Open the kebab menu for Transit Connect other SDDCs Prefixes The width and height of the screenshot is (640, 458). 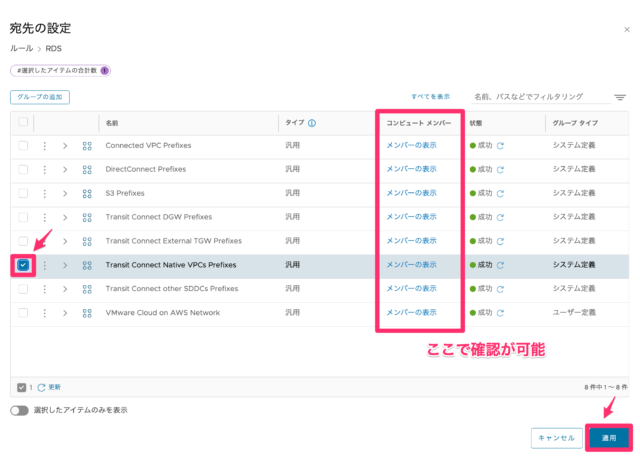tap(44, 289)
